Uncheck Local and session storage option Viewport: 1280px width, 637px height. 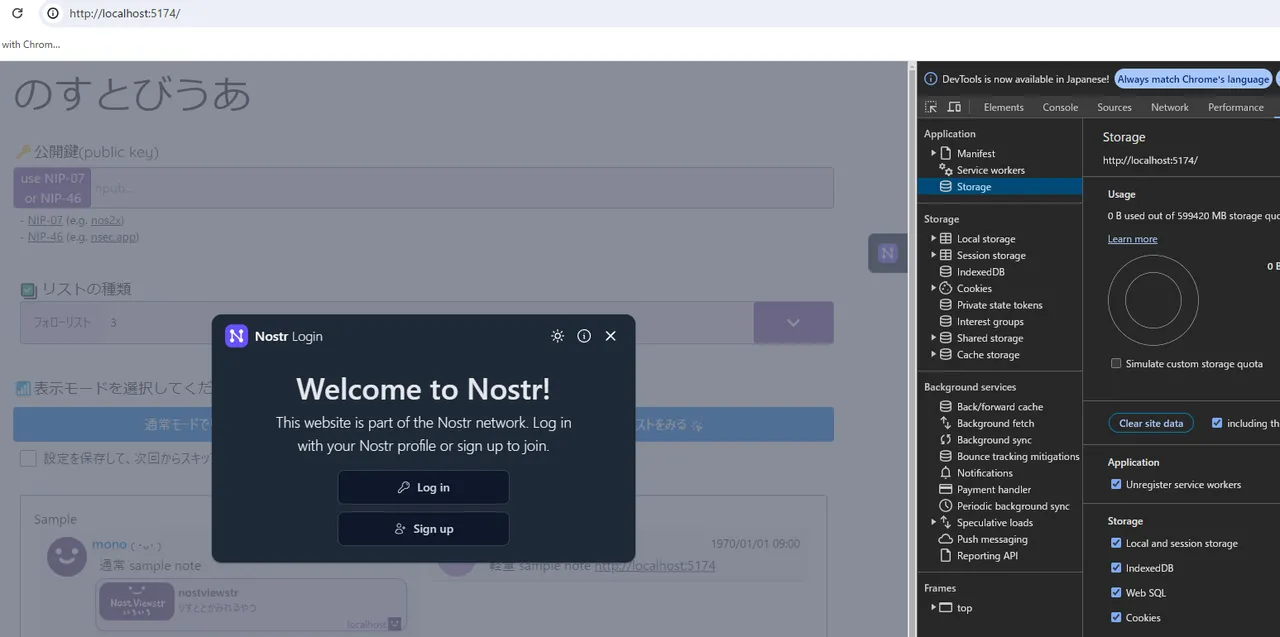point(1116,544)
